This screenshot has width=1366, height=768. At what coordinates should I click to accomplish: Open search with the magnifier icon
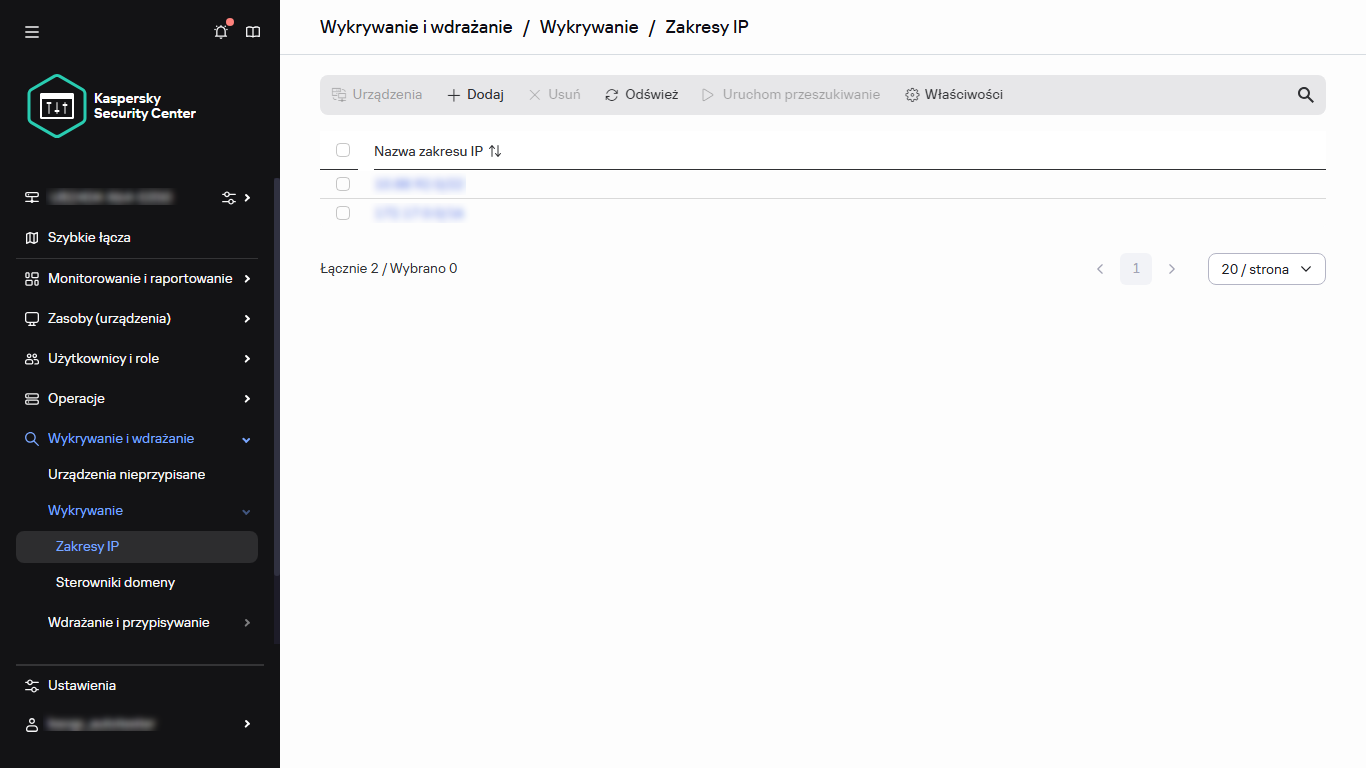pyautogui.click(x=1305, y=94)
